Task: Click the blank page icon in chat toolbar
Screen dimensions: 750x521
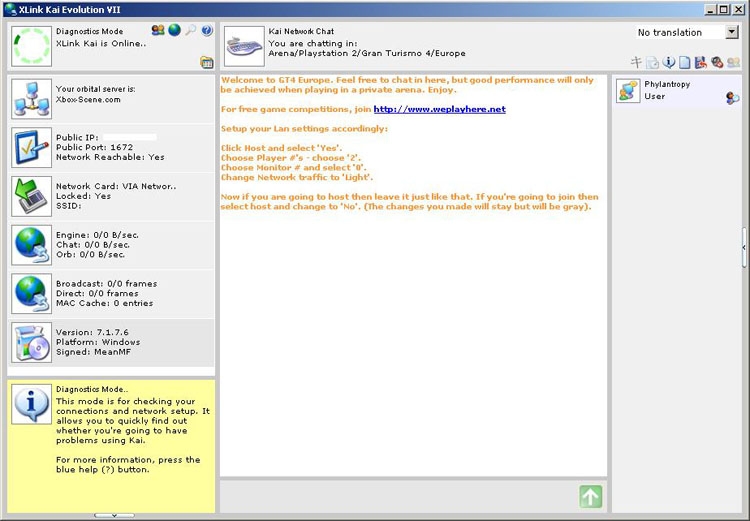Action: tap(685, 62)
